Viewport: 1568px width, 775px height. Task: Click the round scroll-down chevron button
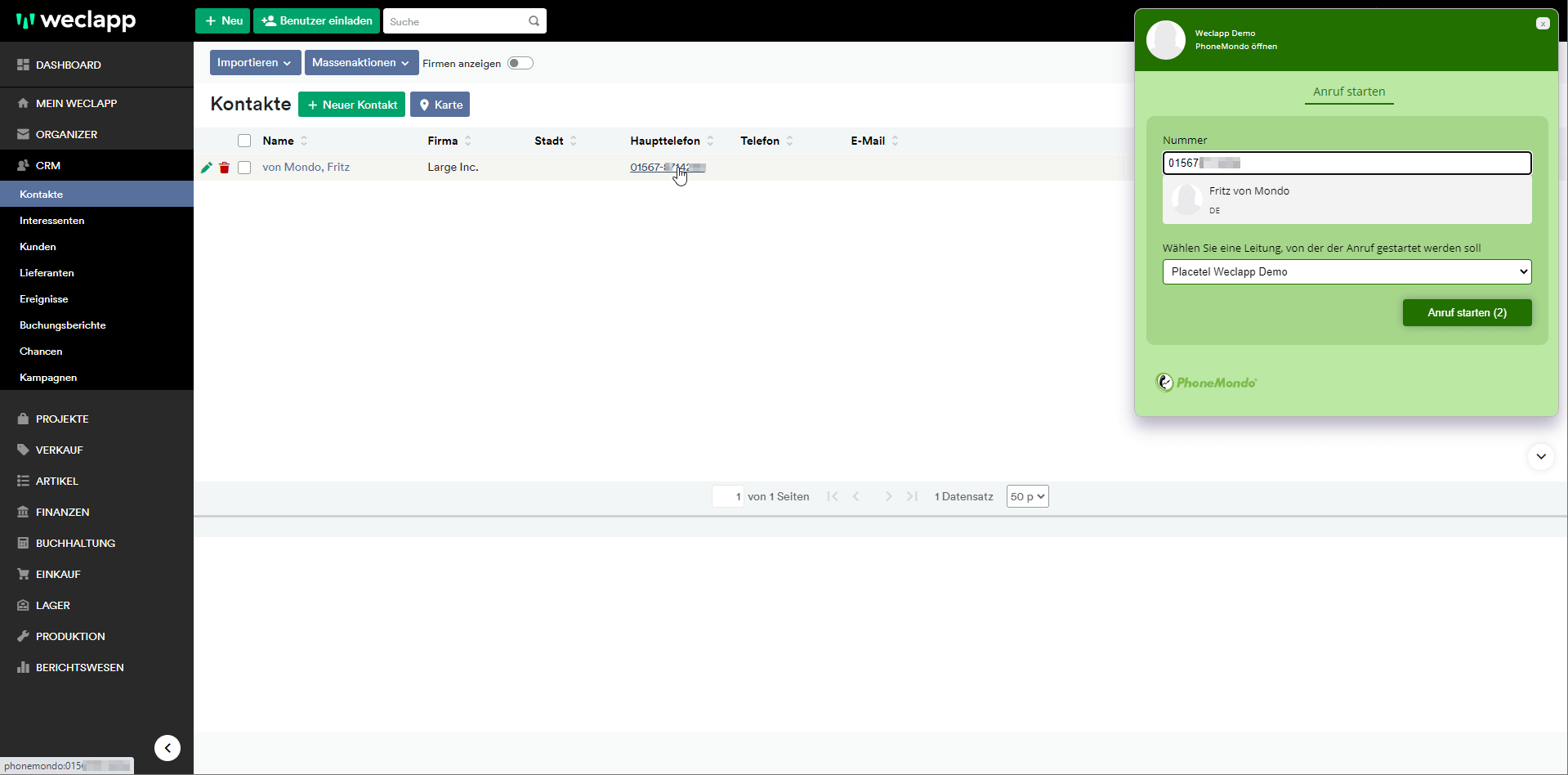1540,456
